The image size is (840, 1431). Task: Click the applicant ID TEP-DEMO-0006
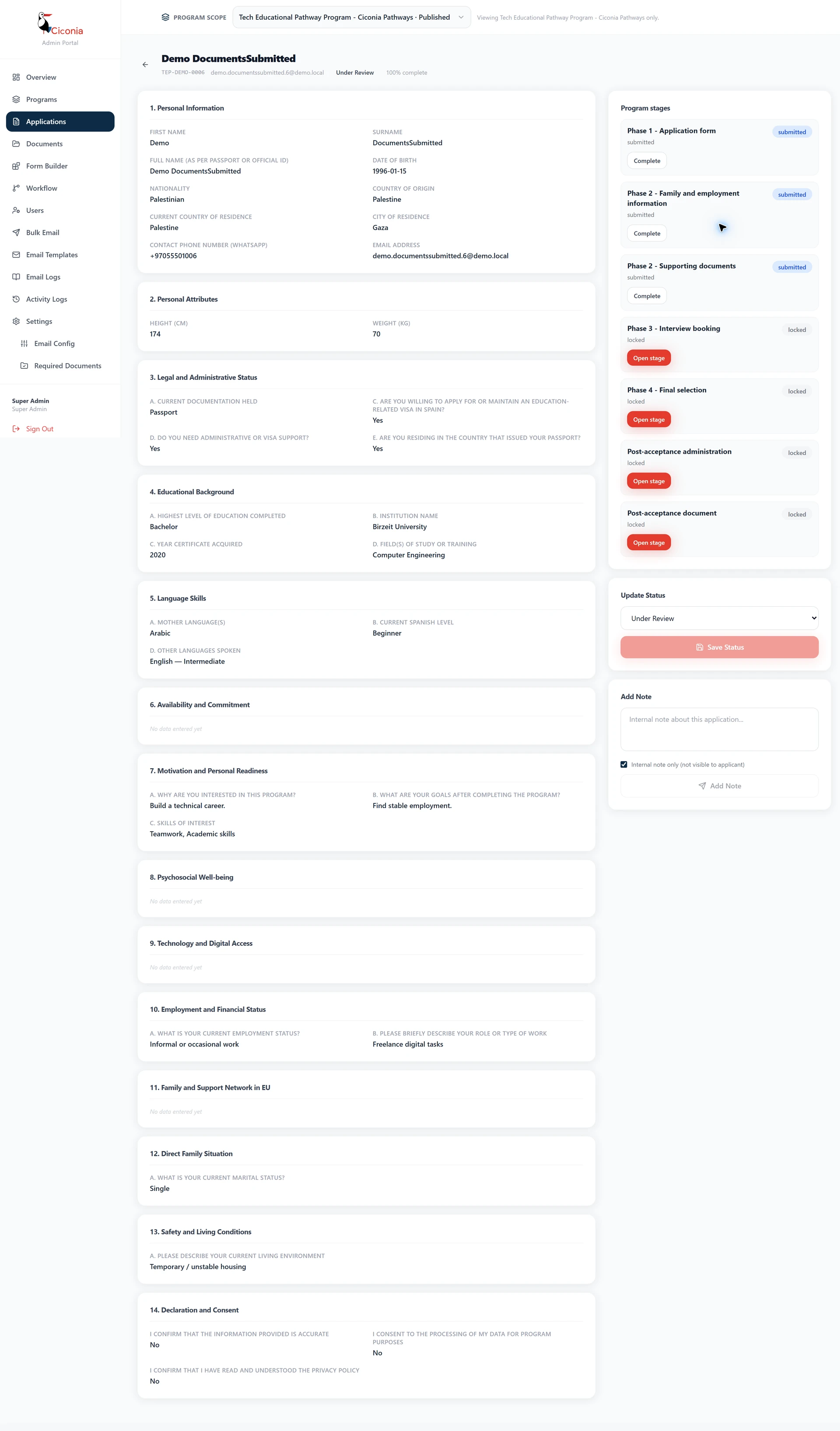(183, 73)
